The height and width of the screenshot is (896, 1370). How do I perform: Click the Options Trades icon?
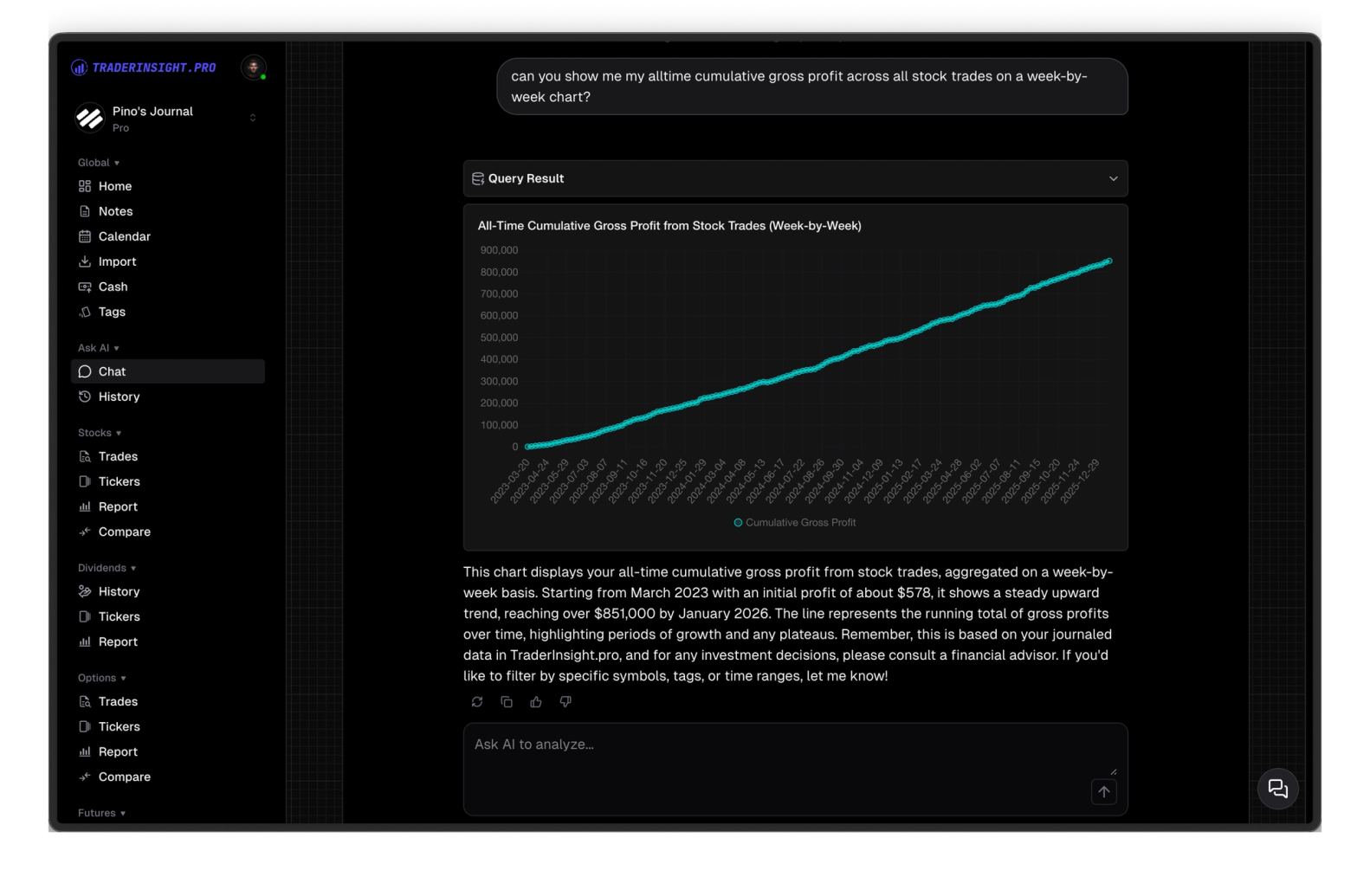point(85,701)
